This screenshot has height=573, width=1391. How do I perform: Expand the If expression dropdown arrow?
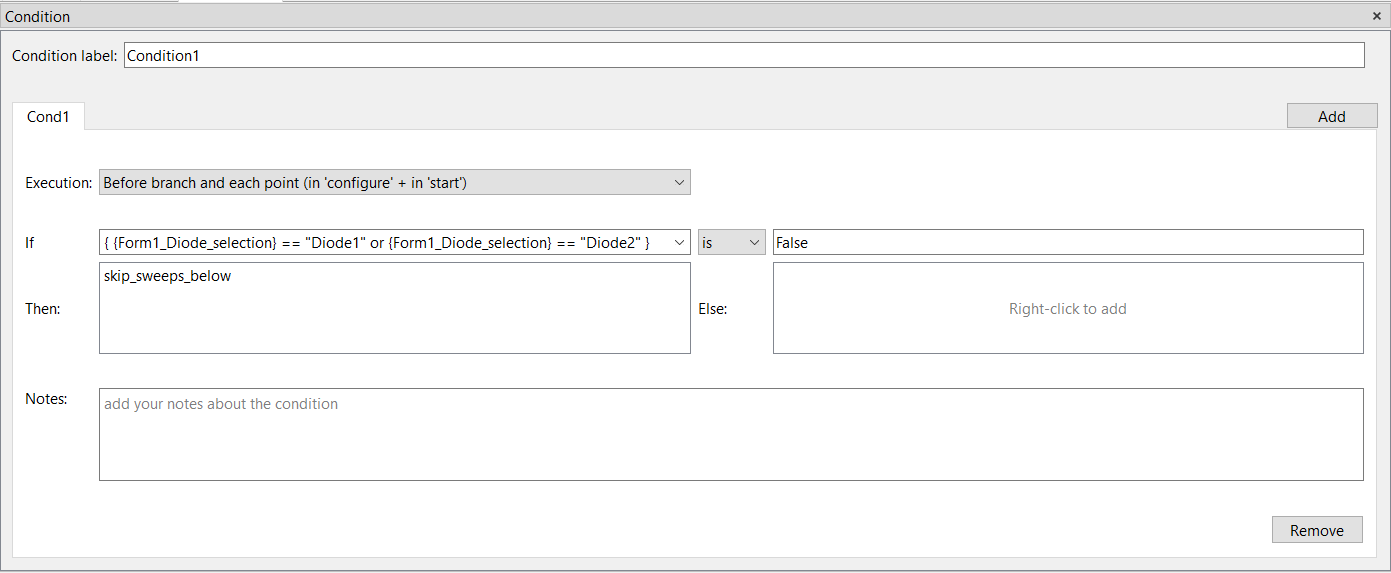[680, 243]
